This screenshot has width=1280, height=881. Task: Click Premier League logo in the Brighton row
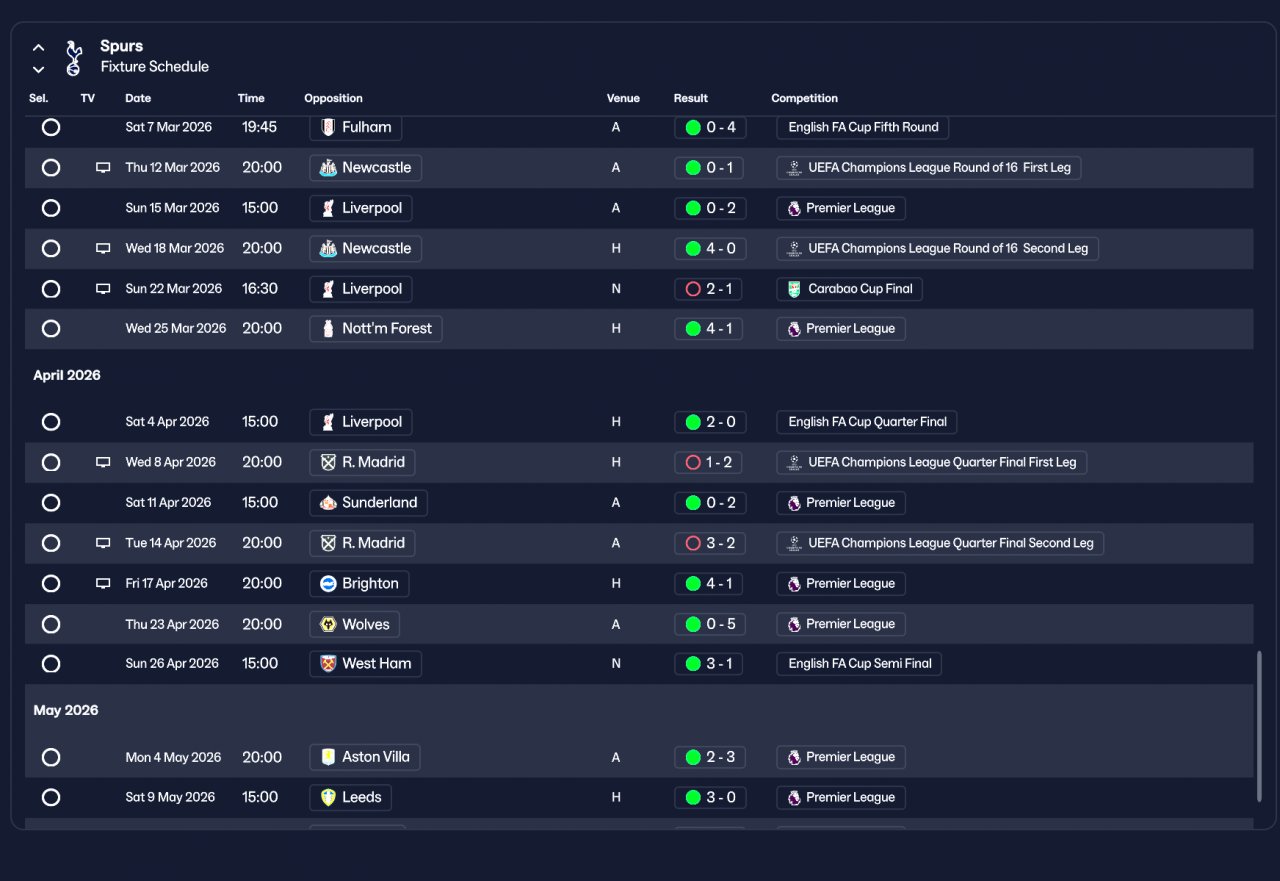pos(794,584)
